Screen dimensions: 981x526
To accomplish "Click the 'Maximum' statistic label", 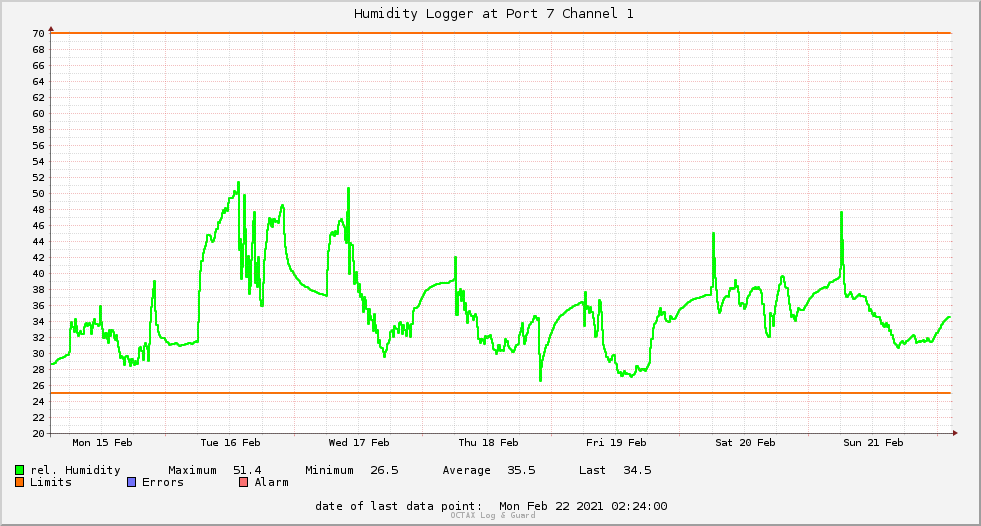I will coord(192,470).
